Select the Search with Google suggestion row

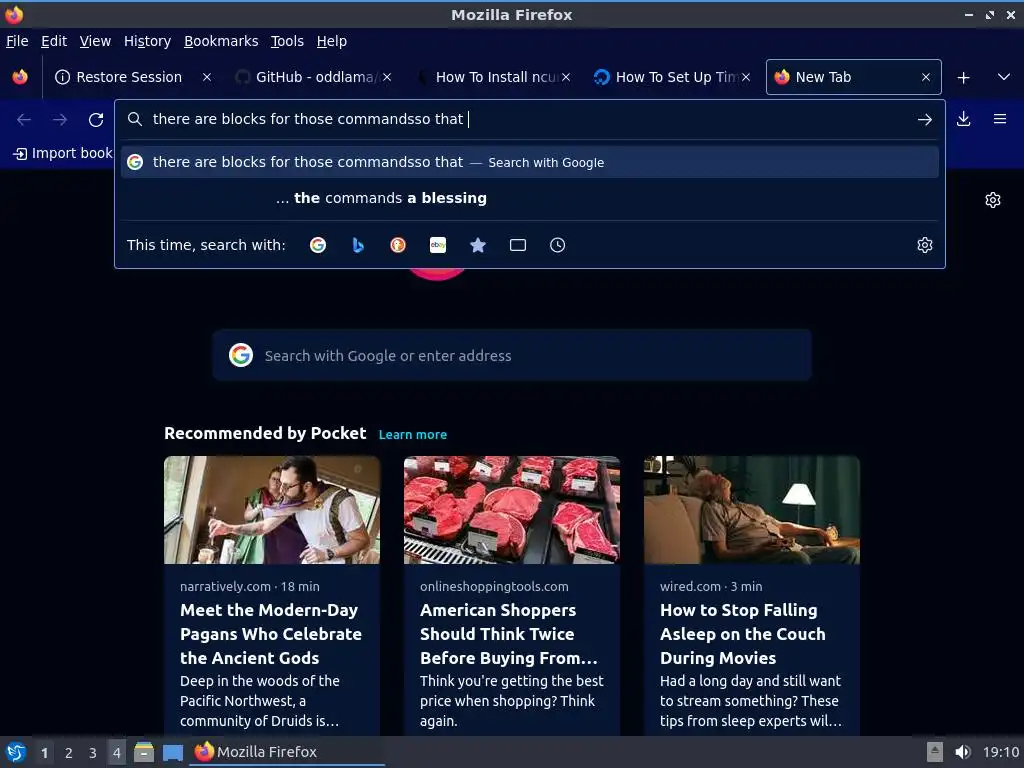pos(530,162)
